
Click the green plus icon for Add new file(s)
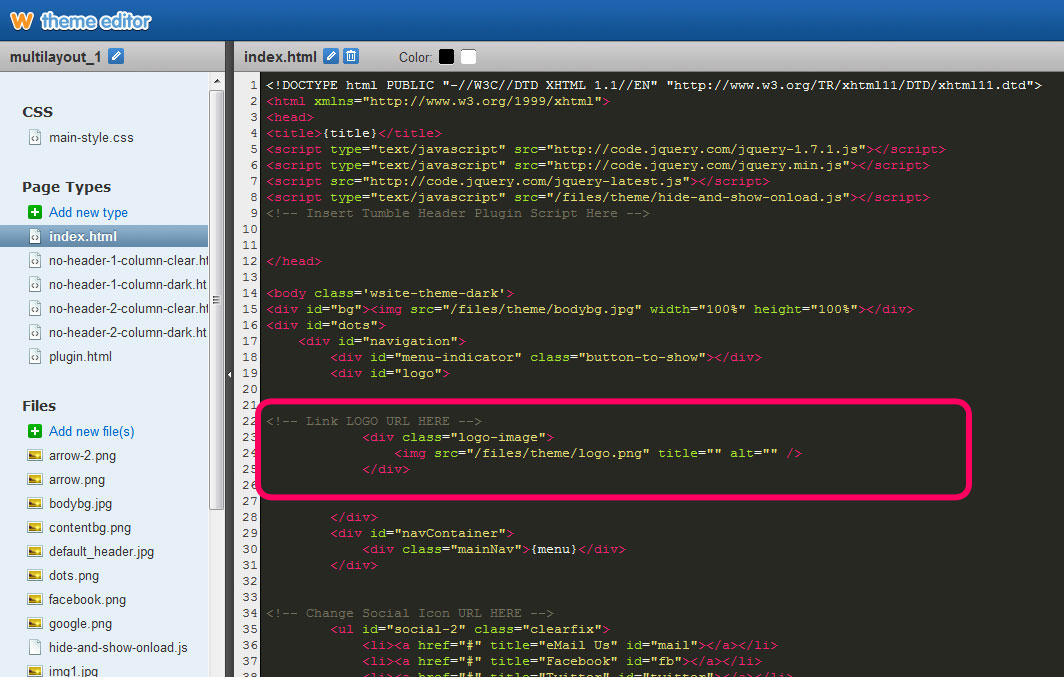[35, 431]
